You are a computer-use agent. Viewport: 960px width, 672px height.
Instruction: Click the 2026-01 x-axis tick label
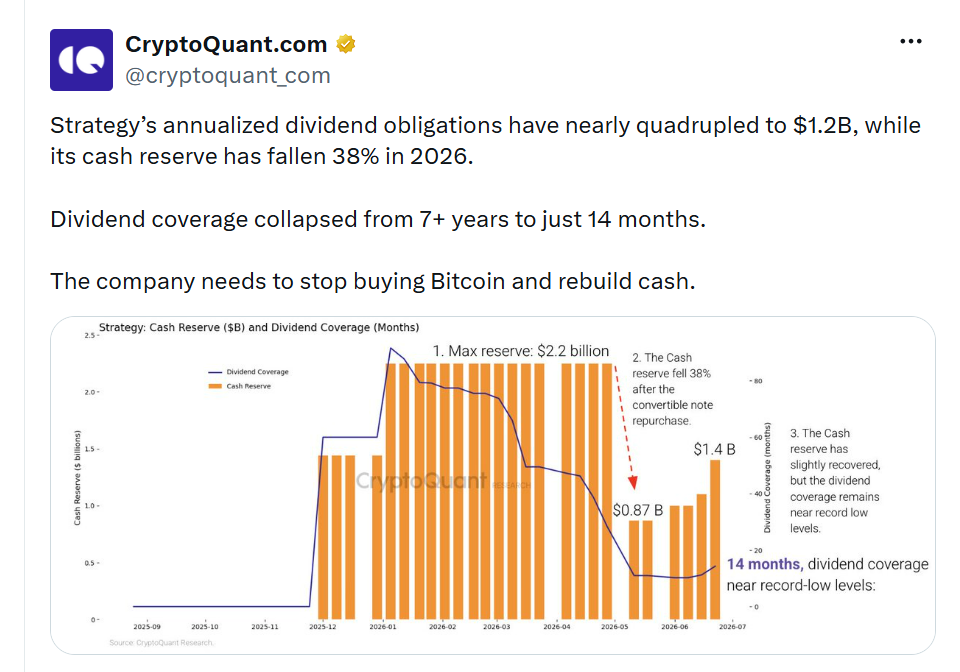(383, 627)
